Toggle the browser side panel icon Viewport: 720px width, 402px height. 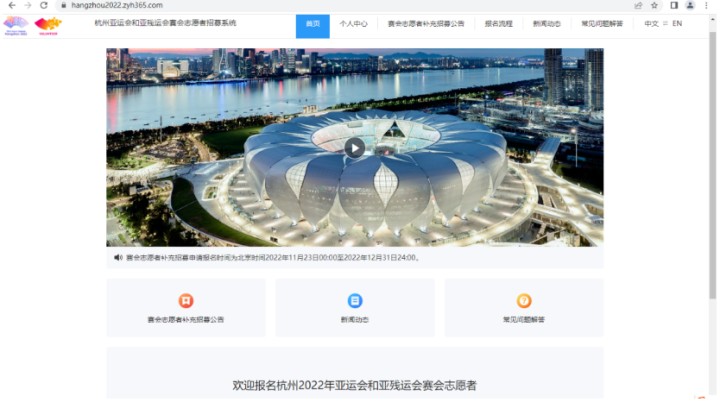tap(674, 5)
